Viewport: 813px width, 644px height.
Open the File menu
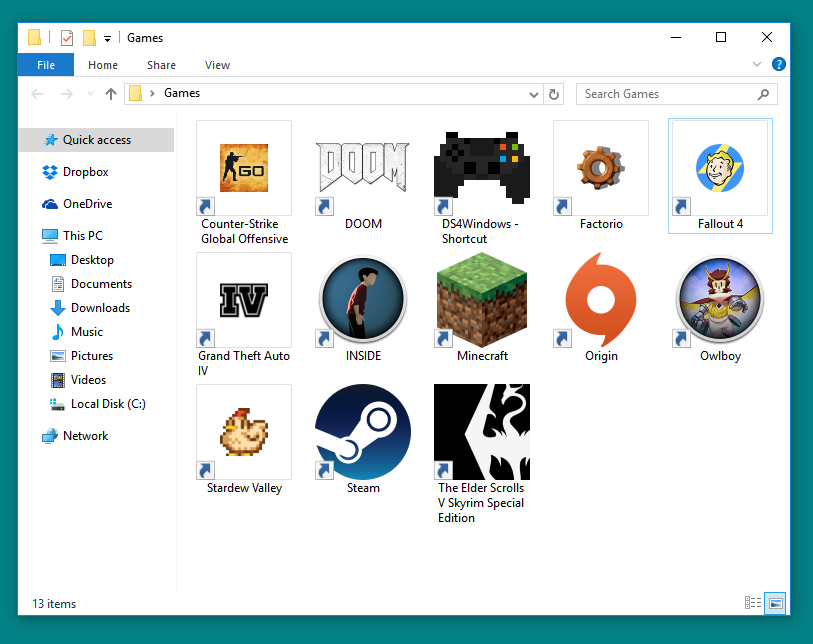pyautogui.click(x=46, y=64)
